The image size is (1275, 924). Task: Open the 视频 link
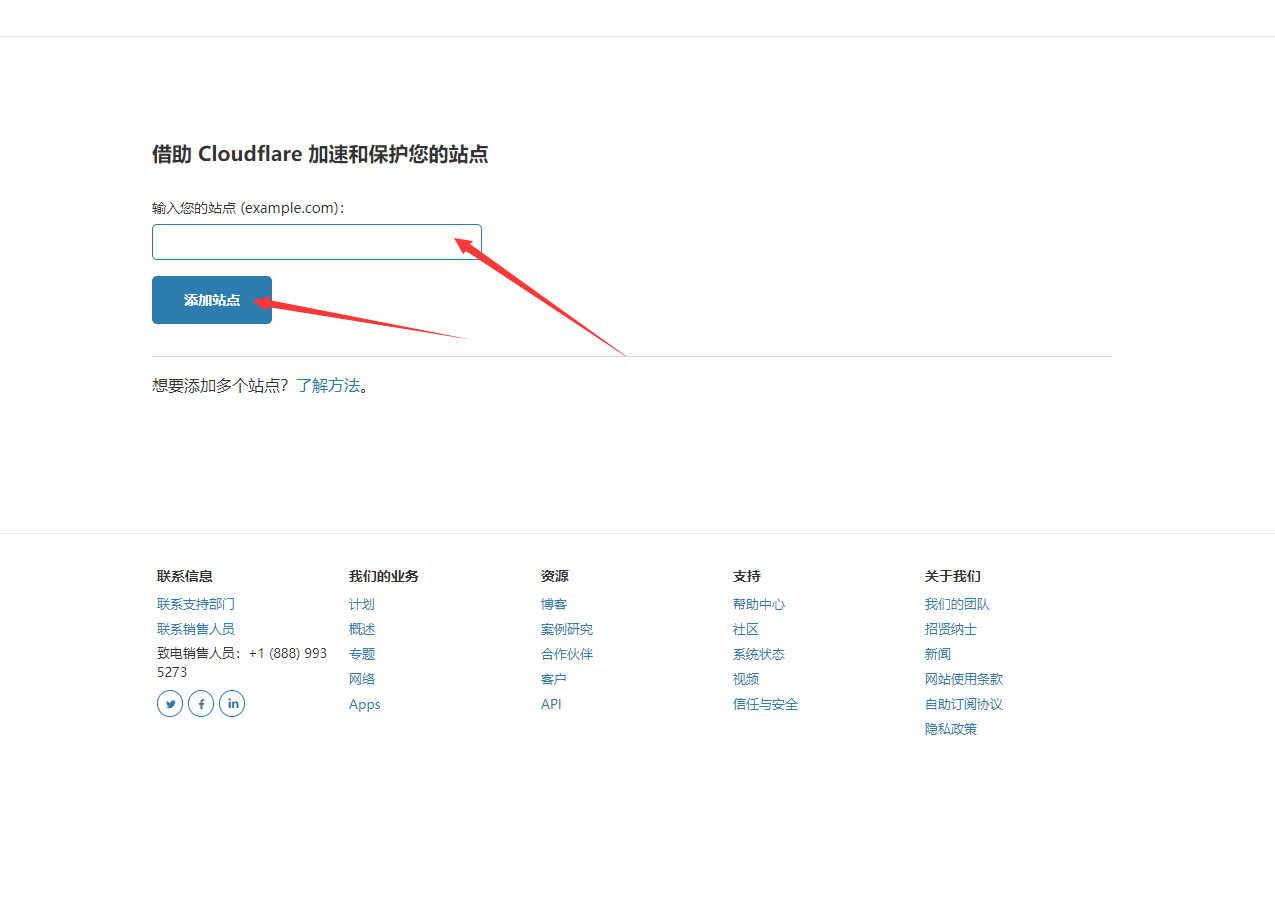(746, 679)
